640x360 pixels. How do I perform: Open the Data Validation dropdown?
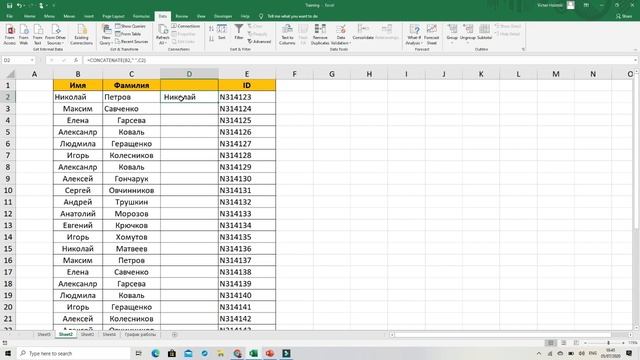click(341, 34)
